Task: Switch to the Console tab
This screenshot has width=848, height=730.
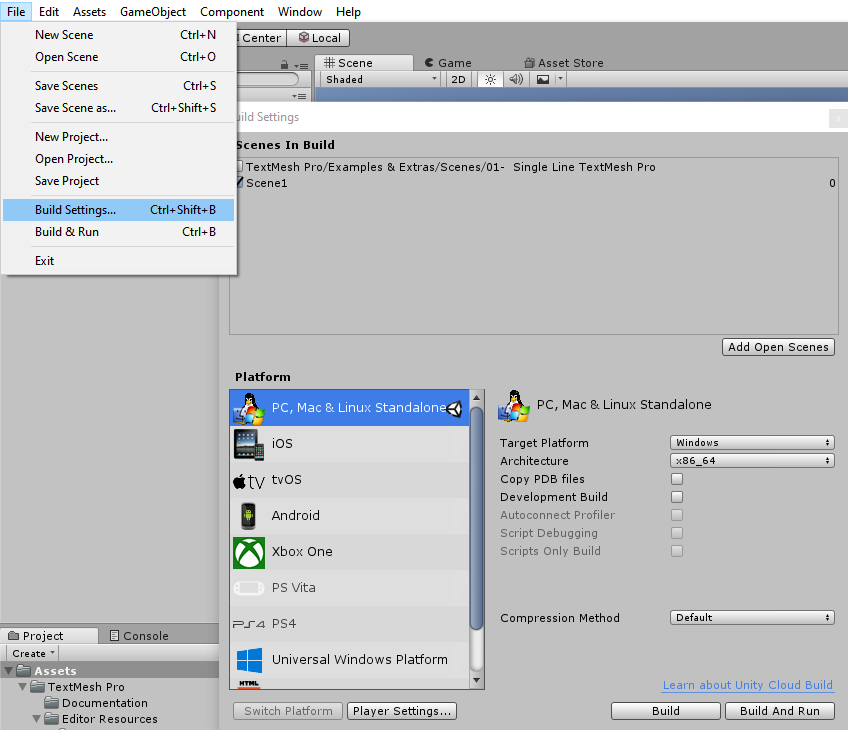Action: click(x=140, y=636)
